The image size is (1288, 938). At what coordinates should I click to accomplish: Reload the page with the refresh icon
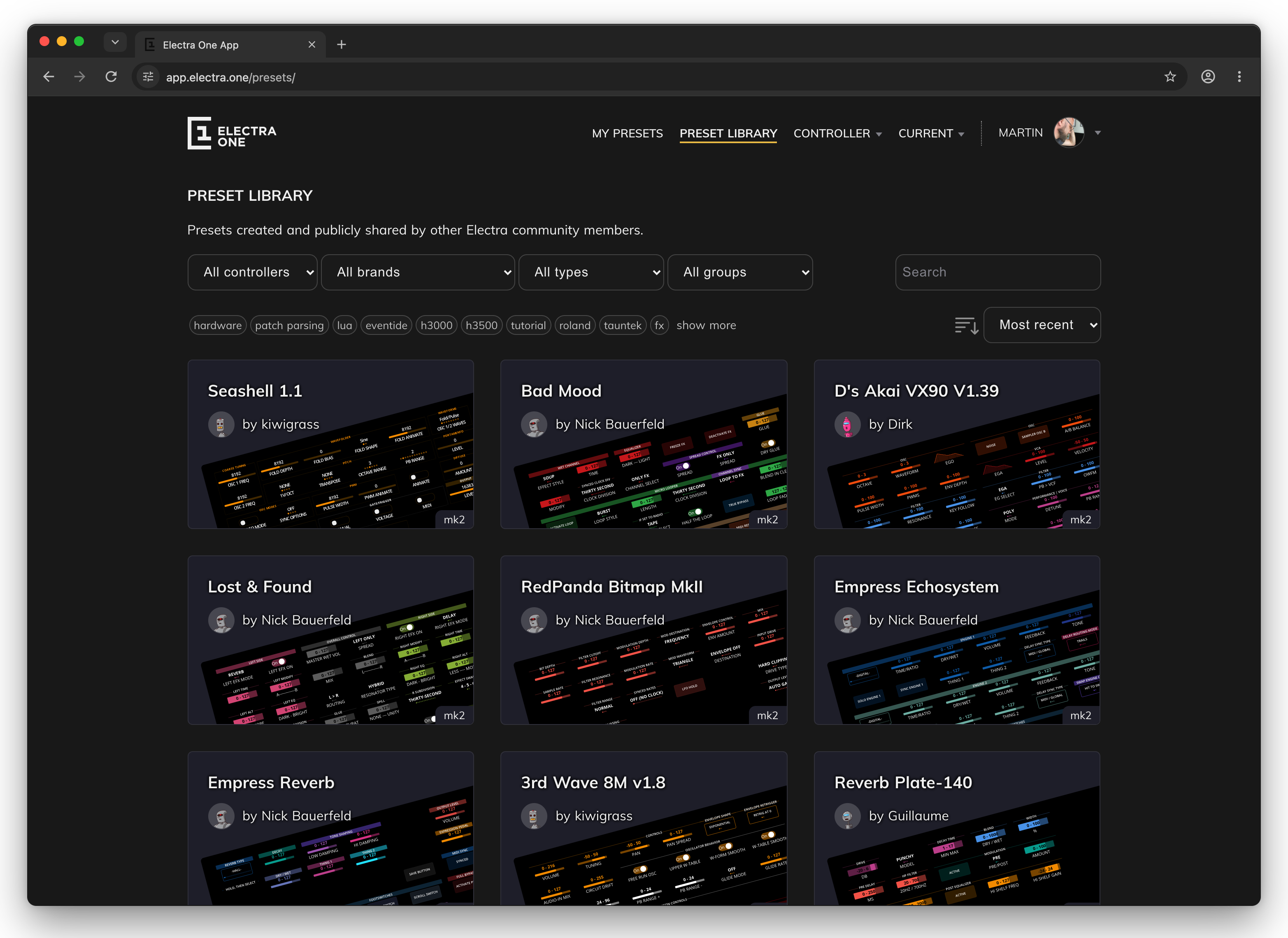point(111,77)
